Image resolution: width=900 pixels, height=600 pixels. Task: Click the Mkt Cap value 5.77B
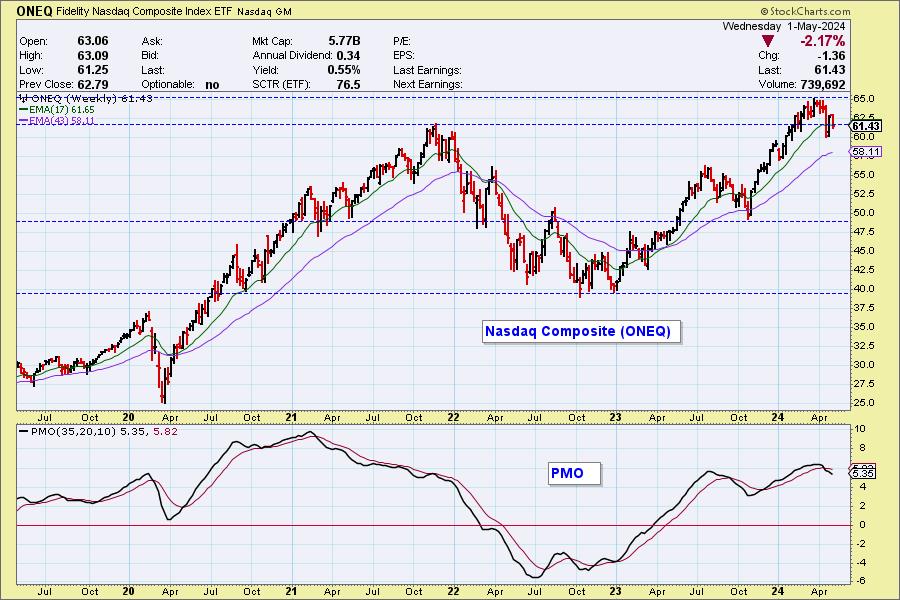tap(344, 41)
